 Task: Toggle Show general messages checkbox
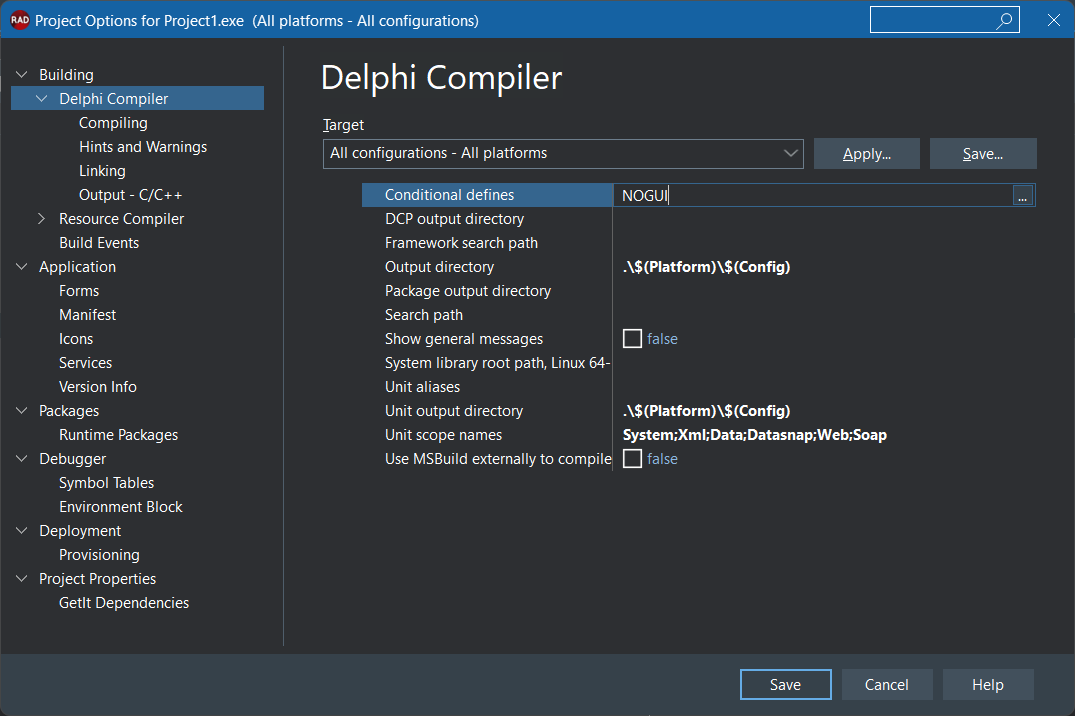pos(632,339)
